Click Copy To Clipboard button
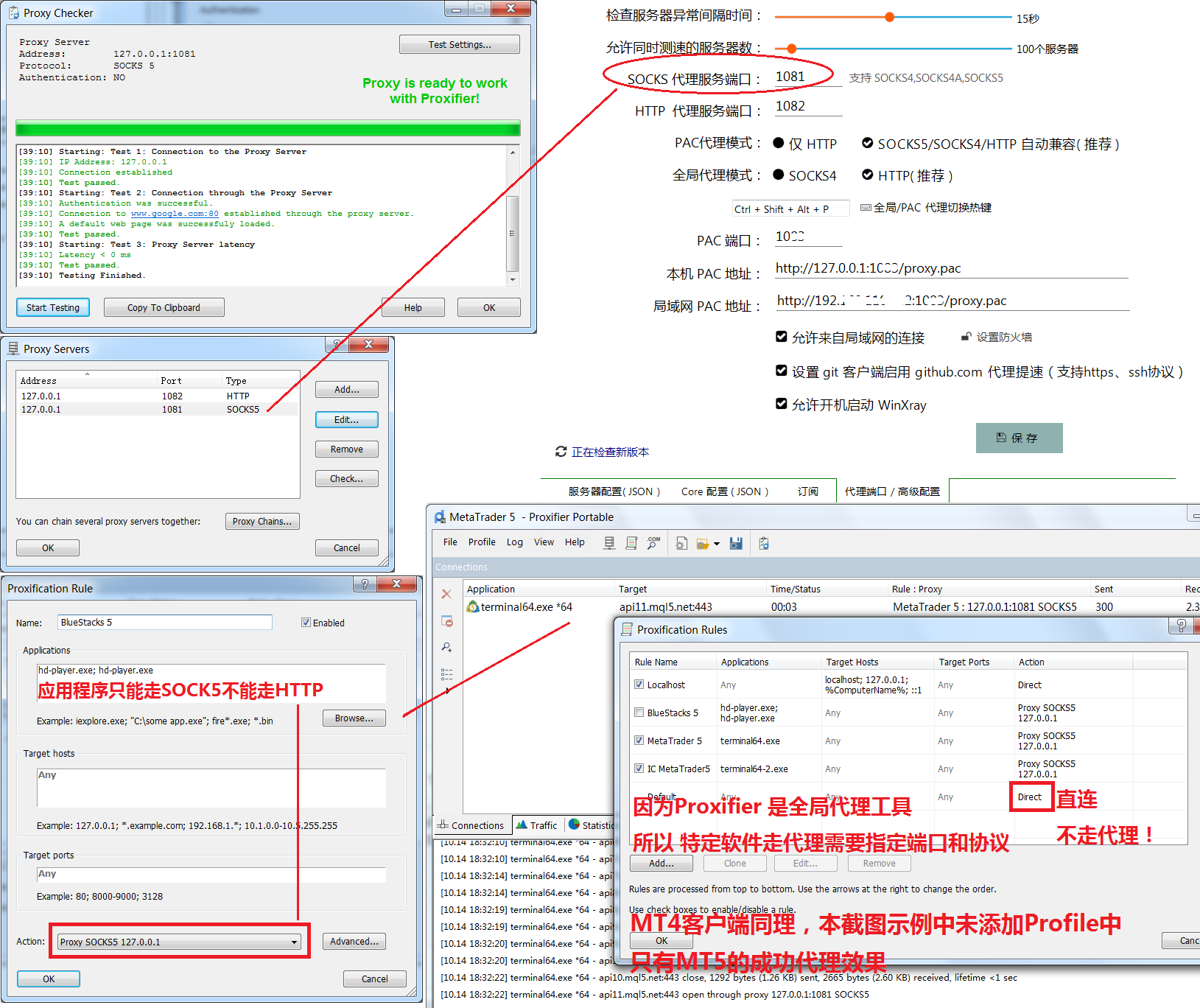Screen dimensions: 1200x1008 pos(164,307)
